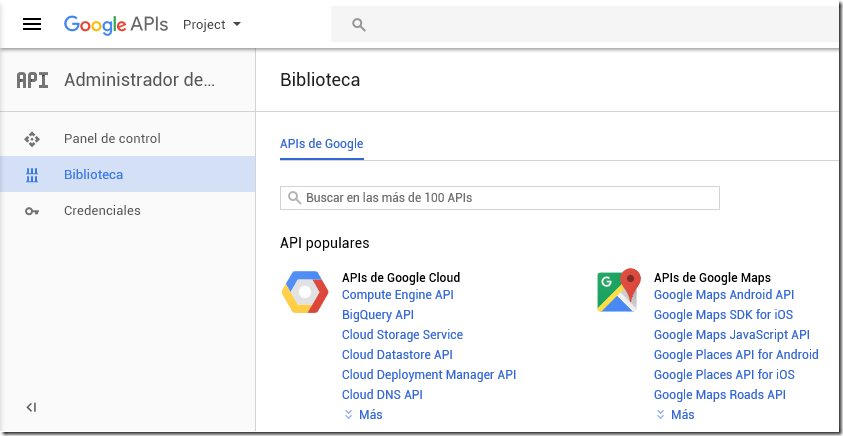Expand Más under Google Maps APIs
Image resolution: width=843 pixels, height=436 pixels.
tap(675, 415)
